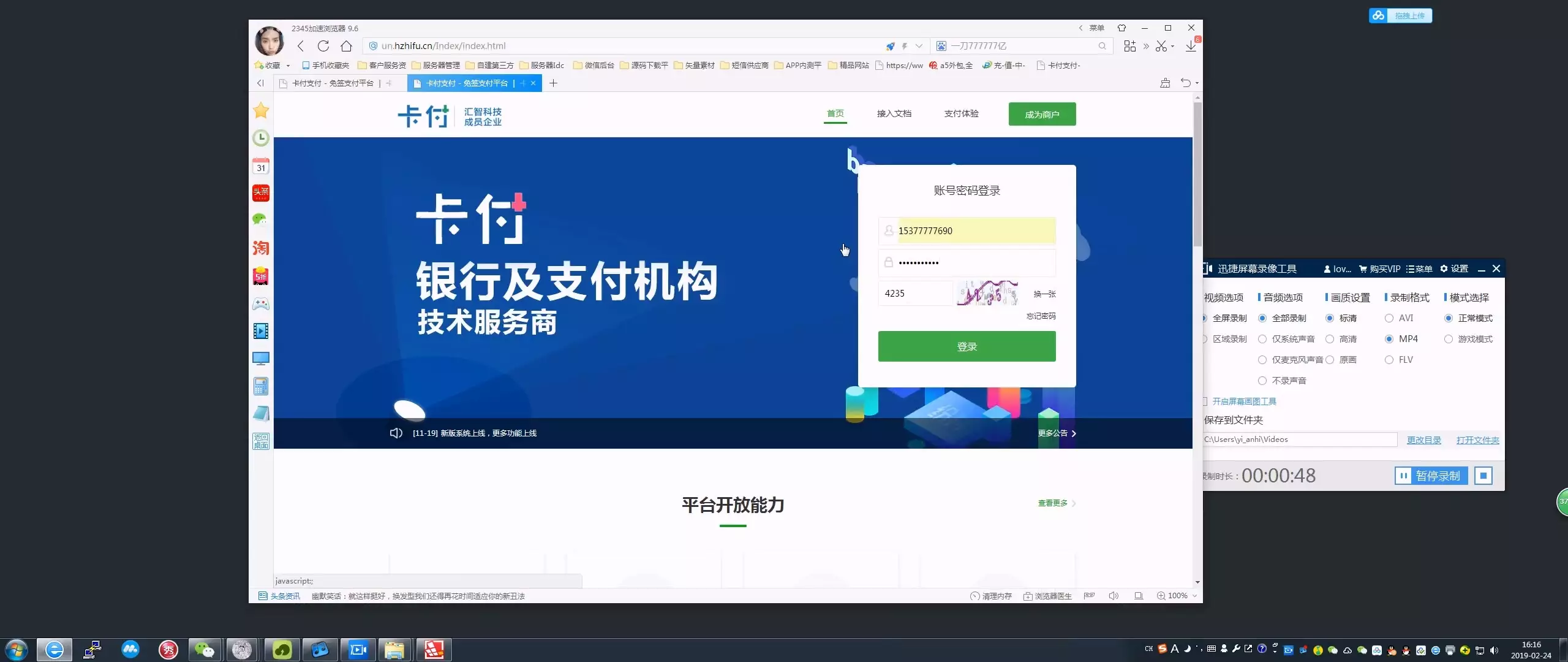Click the captcha code input field
Screen dimensions: 1568x662
tap(916, 294)
